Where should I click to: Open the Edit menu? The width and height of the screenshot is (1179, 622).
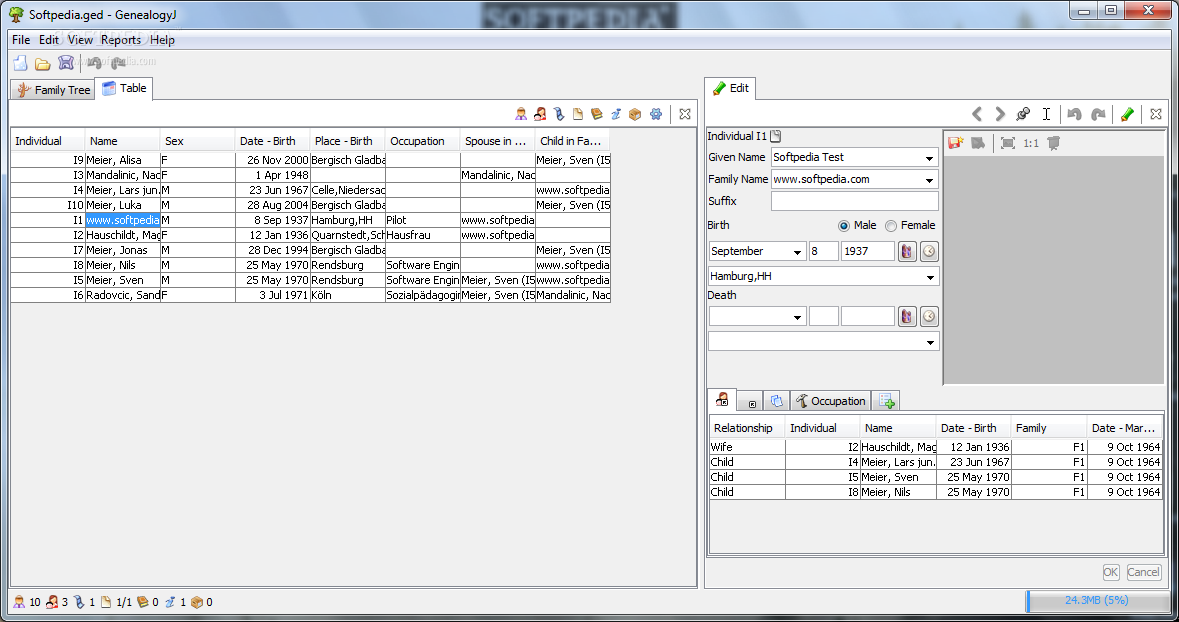coord(49,40)
